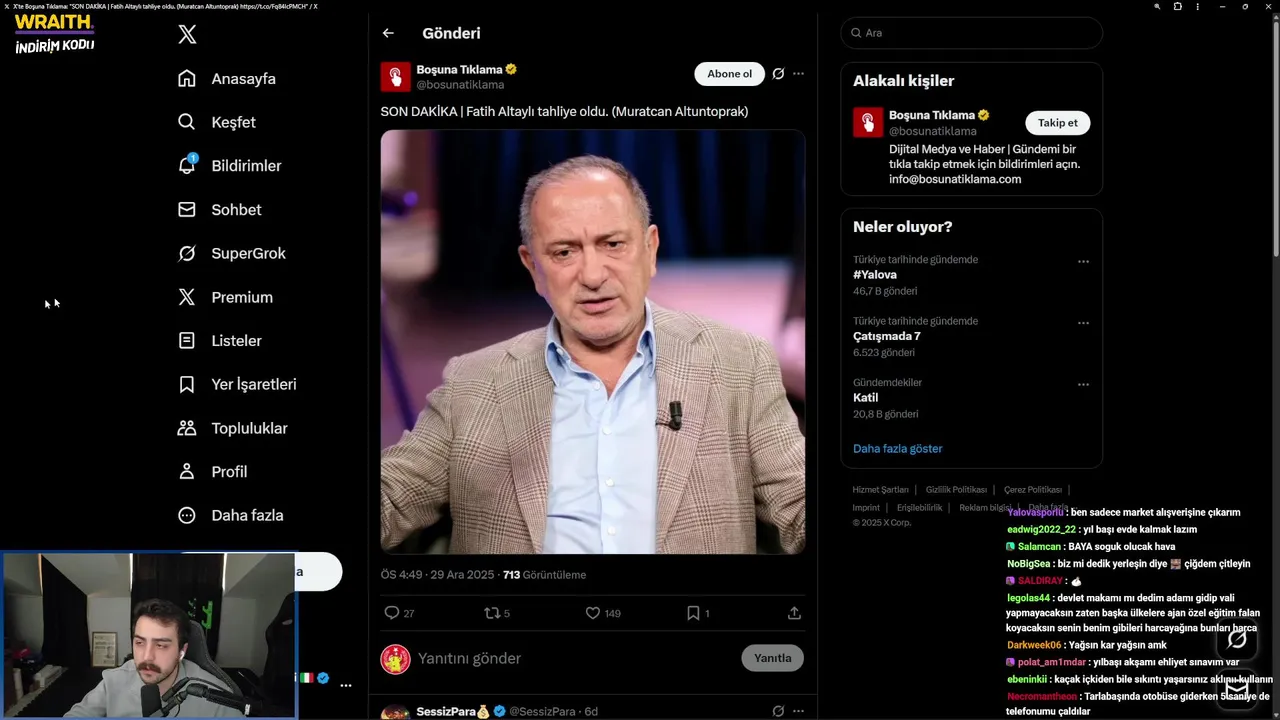The image size is (1280, 720).
Task: Click the Daha fazla göster link
Action: [897, 449]
